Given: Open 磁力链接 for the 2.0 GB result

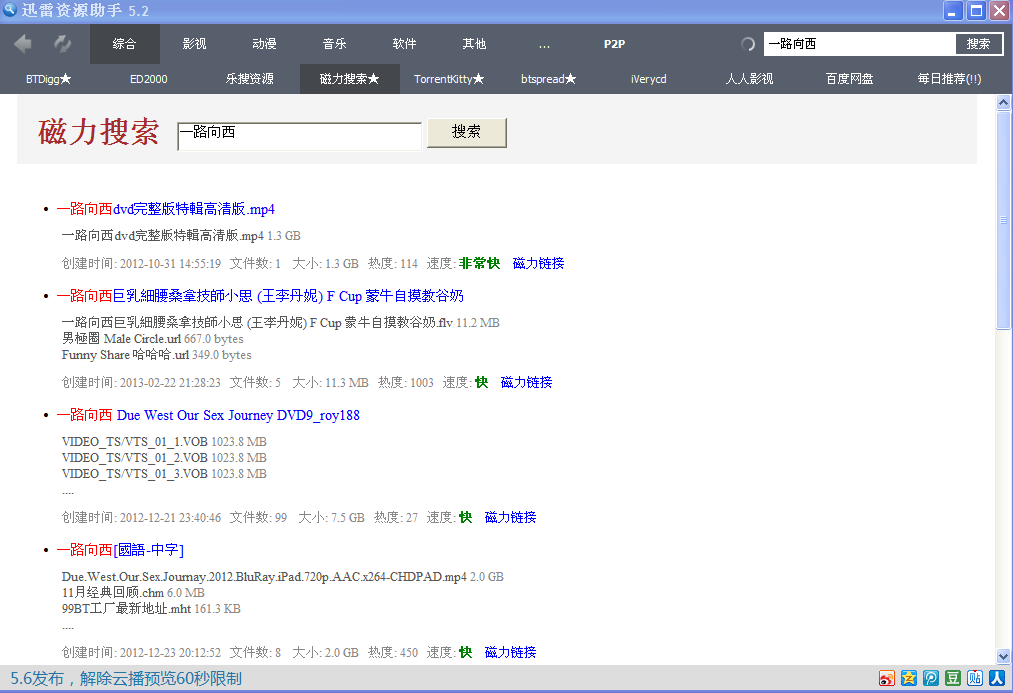Looking at the screenshot, I should click(510, 652).
